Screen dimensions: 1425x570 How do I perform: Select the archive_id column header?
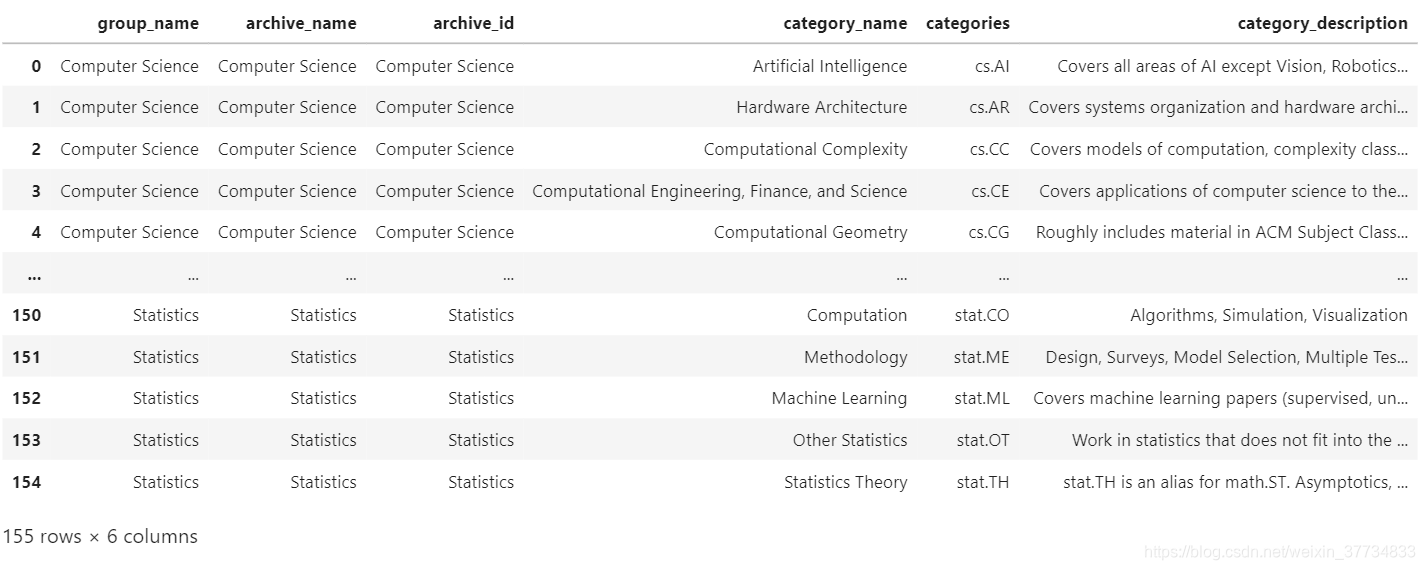[x=474, y=23]
